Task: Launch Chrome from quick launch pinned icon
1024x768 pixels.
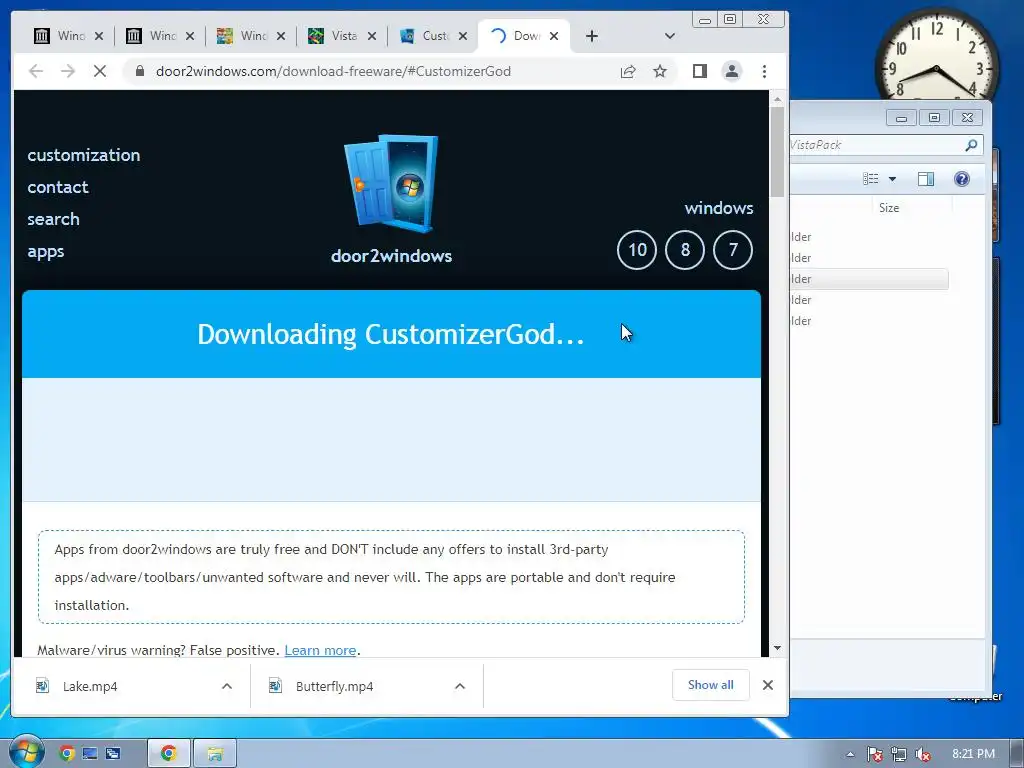Action: (66, 754)
